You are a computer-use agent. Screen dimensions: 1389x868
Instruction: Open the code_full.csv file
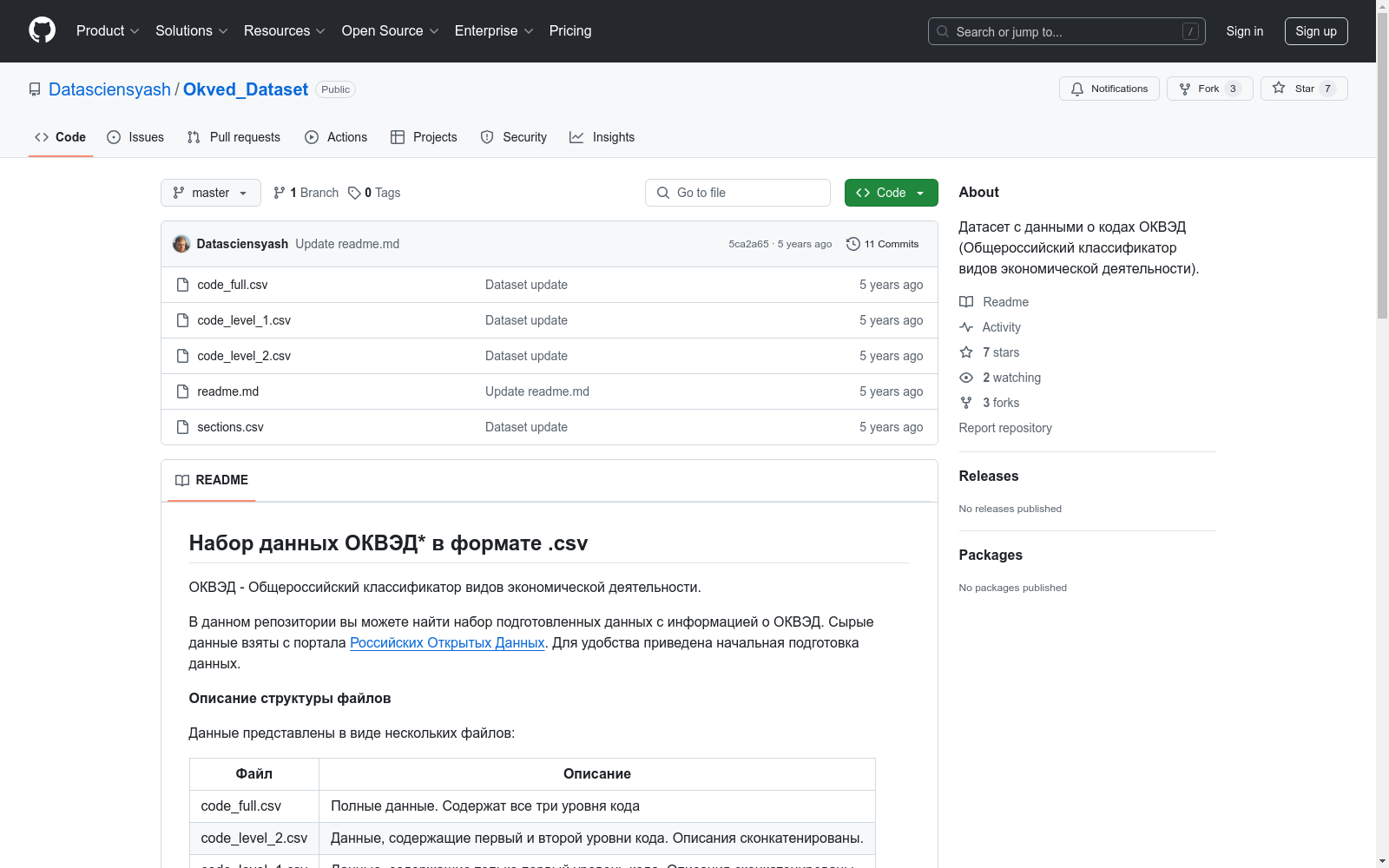(232, 285)
